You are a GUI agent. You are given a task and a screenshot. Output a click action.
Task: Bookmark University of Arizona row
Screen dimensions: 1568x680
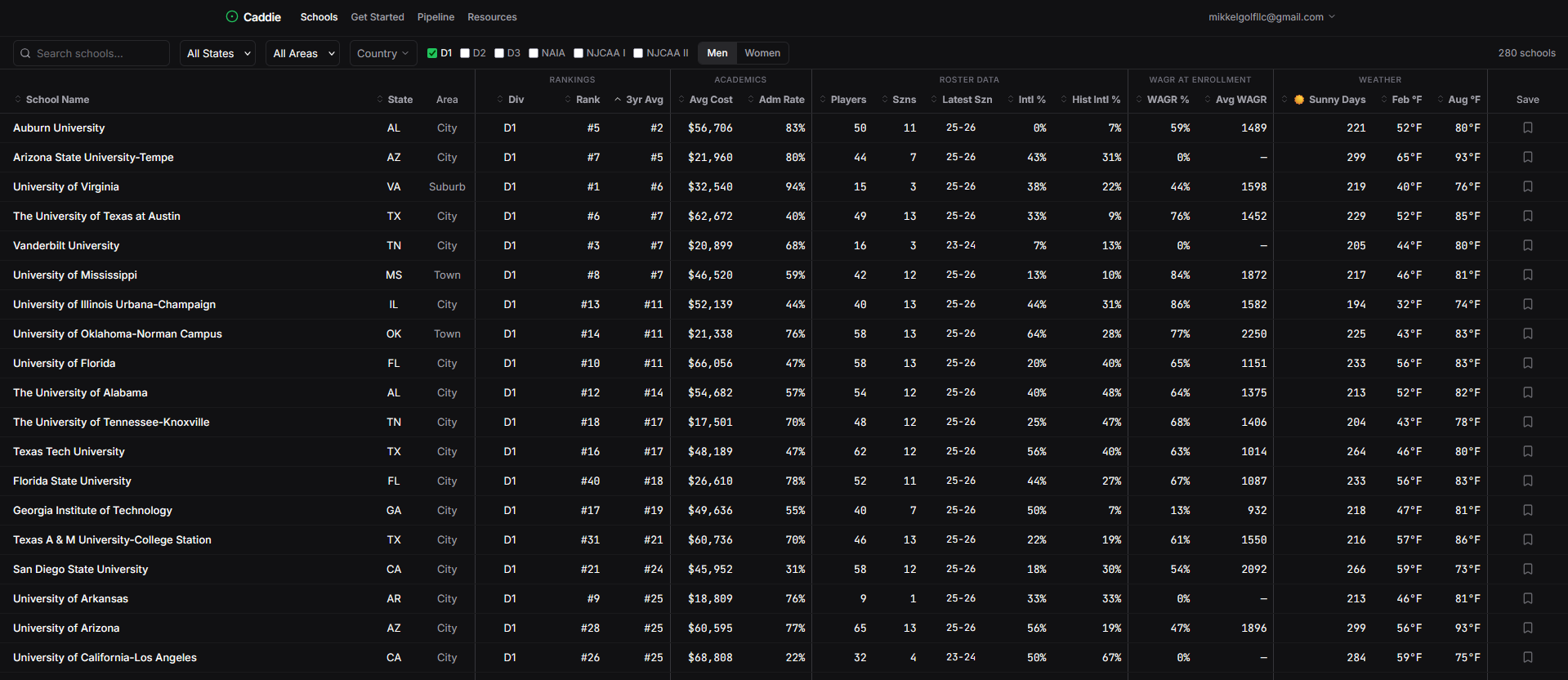tap(1527, 629)
